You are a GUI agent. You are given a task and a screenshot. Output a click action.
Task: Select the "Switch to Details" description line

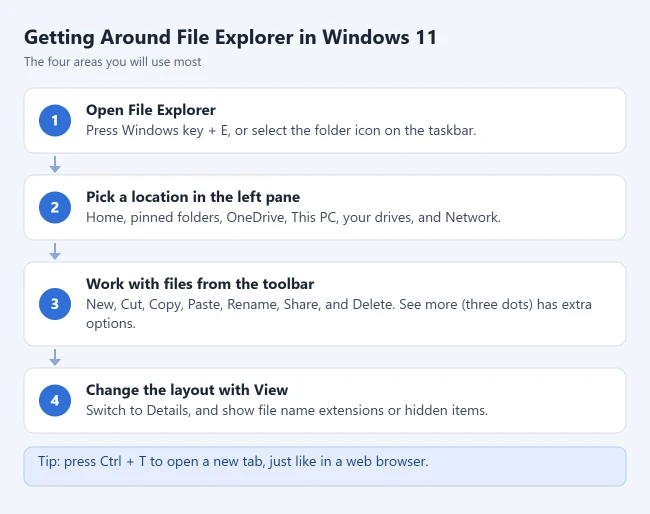(287, 410)
